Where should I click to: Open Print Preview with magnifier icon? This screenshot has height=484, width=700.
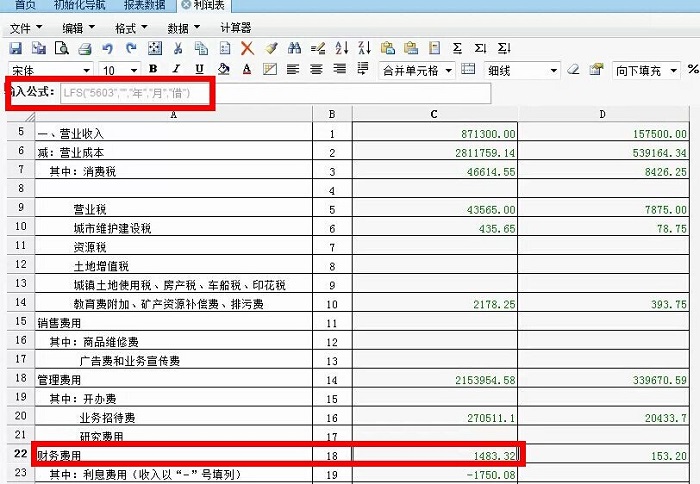(62, 48)
